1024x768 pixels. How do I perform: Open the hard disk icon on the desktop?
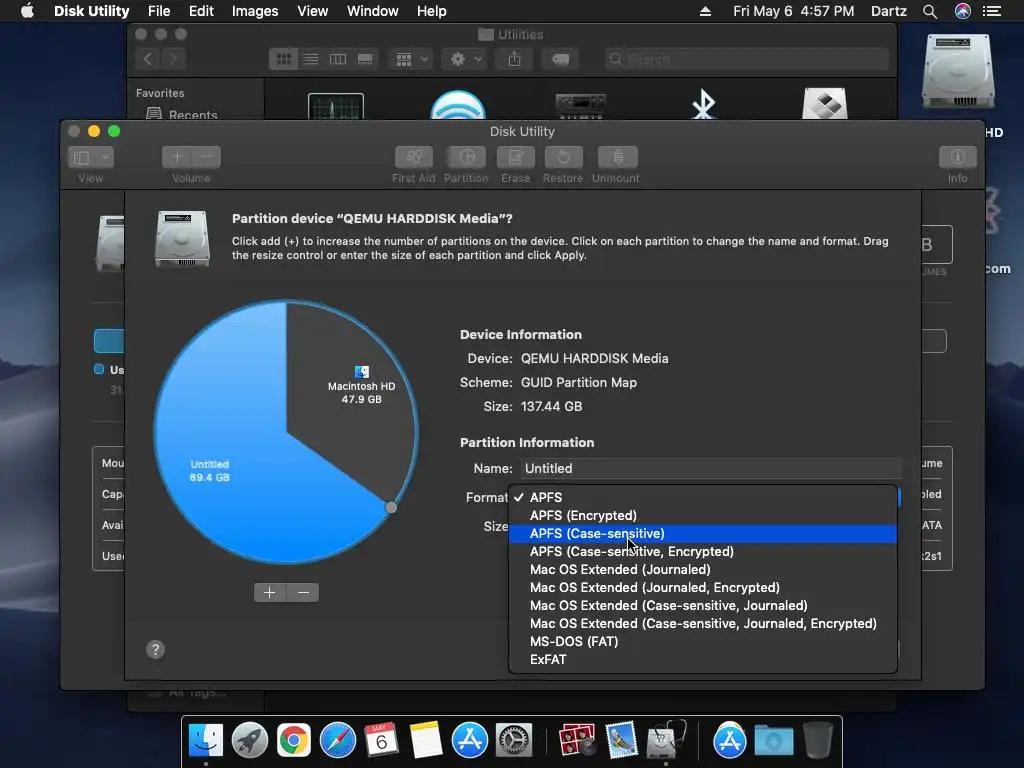pos(958,72)
